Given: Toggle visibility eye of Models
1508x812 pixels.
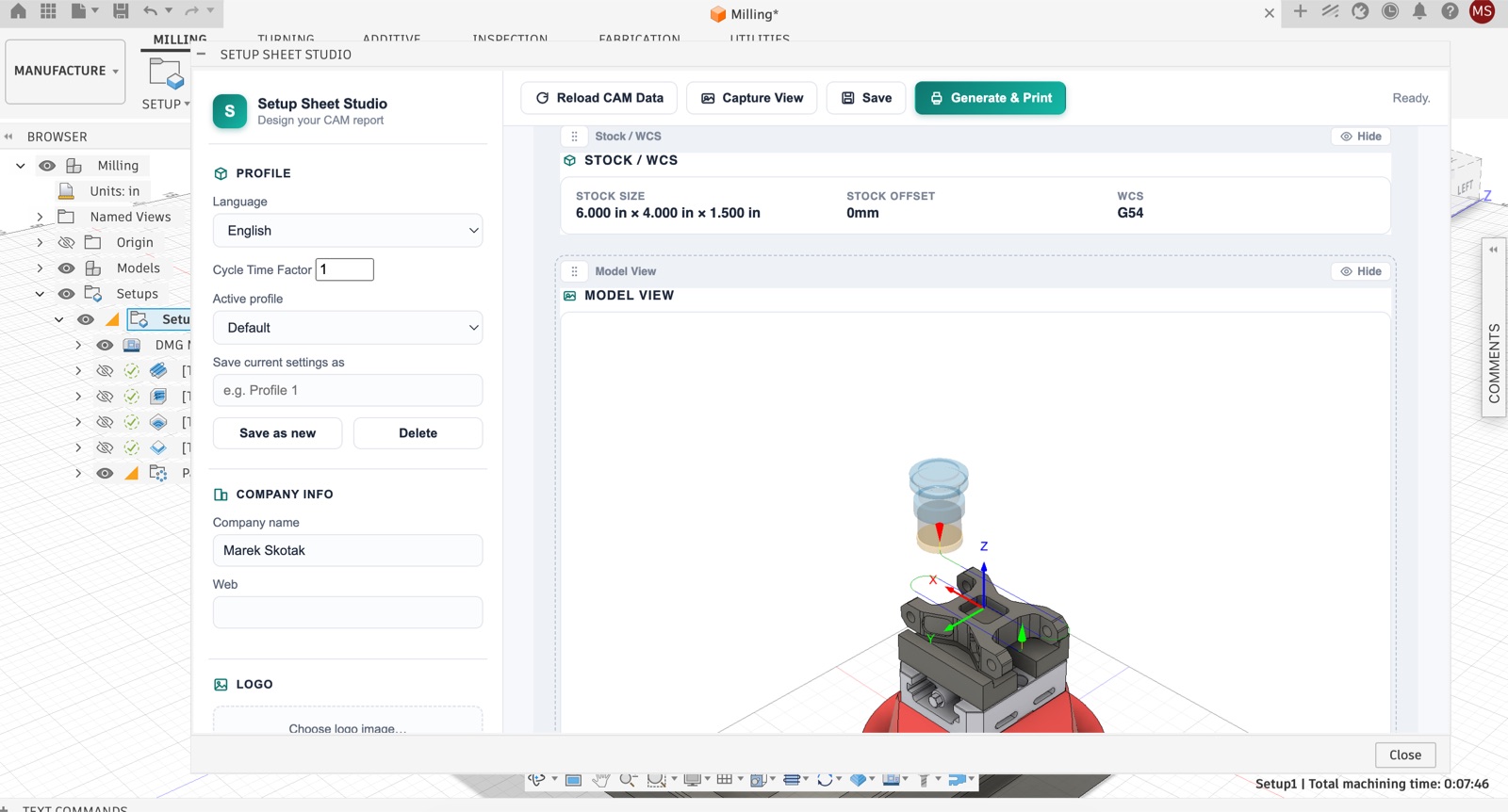Looking at the screenshot, I should point(66,268).
